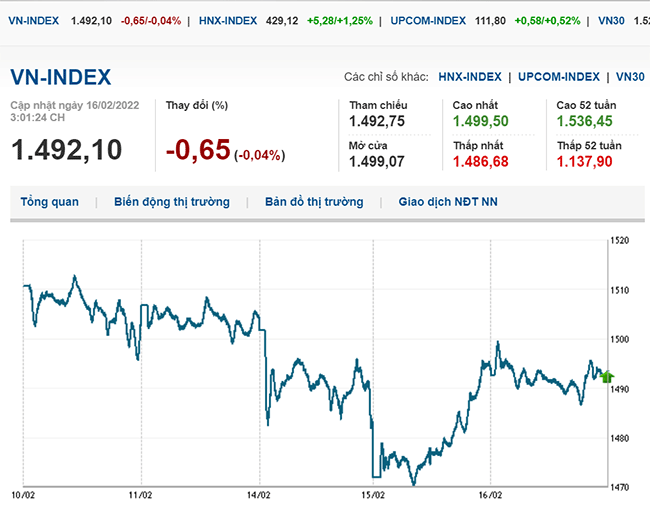Click UPCOM-INDEX in the scrolling ticker strip
This screenshot has width=650, height=512.
pyautogui.click(x=429, y=20)
